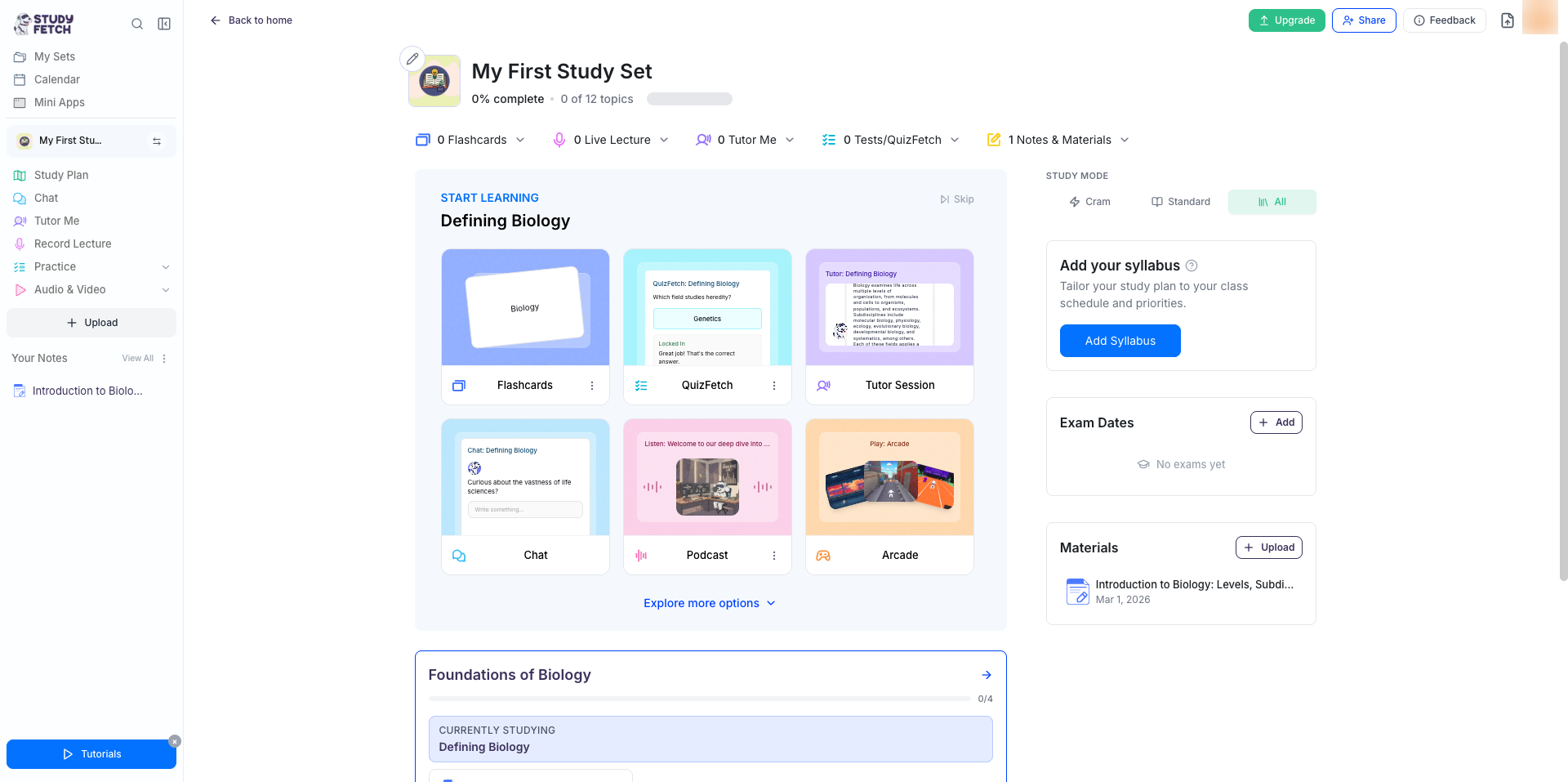Expand the 1 Notes & Materials dropdown

[x=1058, y=140]
